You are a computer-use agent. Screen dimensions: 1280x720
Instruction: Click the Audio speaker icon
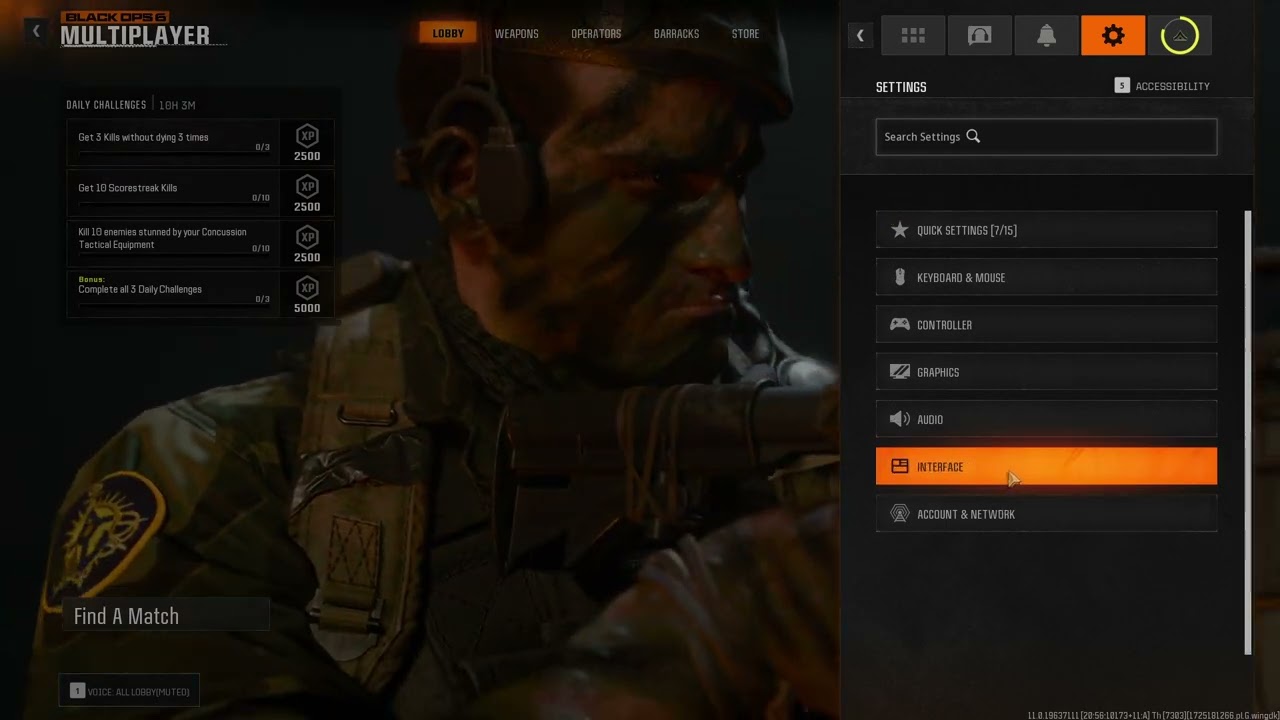[899, 419]
